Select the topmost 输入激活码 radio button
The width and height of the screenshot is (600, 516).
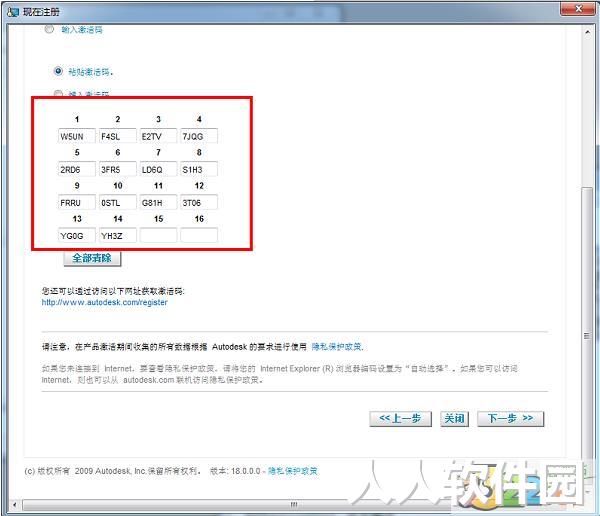(x=49, y=29)
